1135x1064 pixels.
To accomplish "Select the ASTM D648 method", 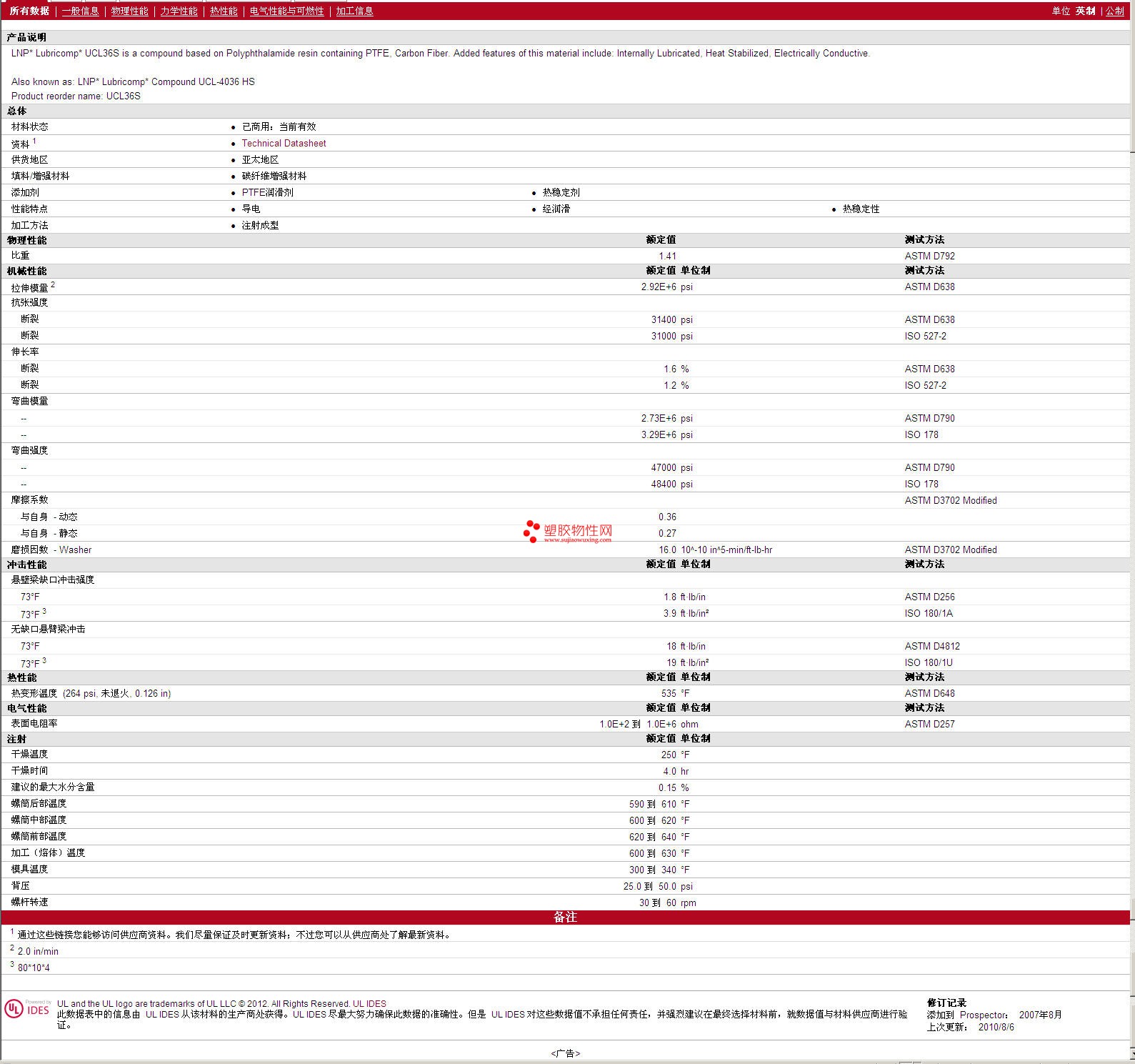I will [929, 693].
